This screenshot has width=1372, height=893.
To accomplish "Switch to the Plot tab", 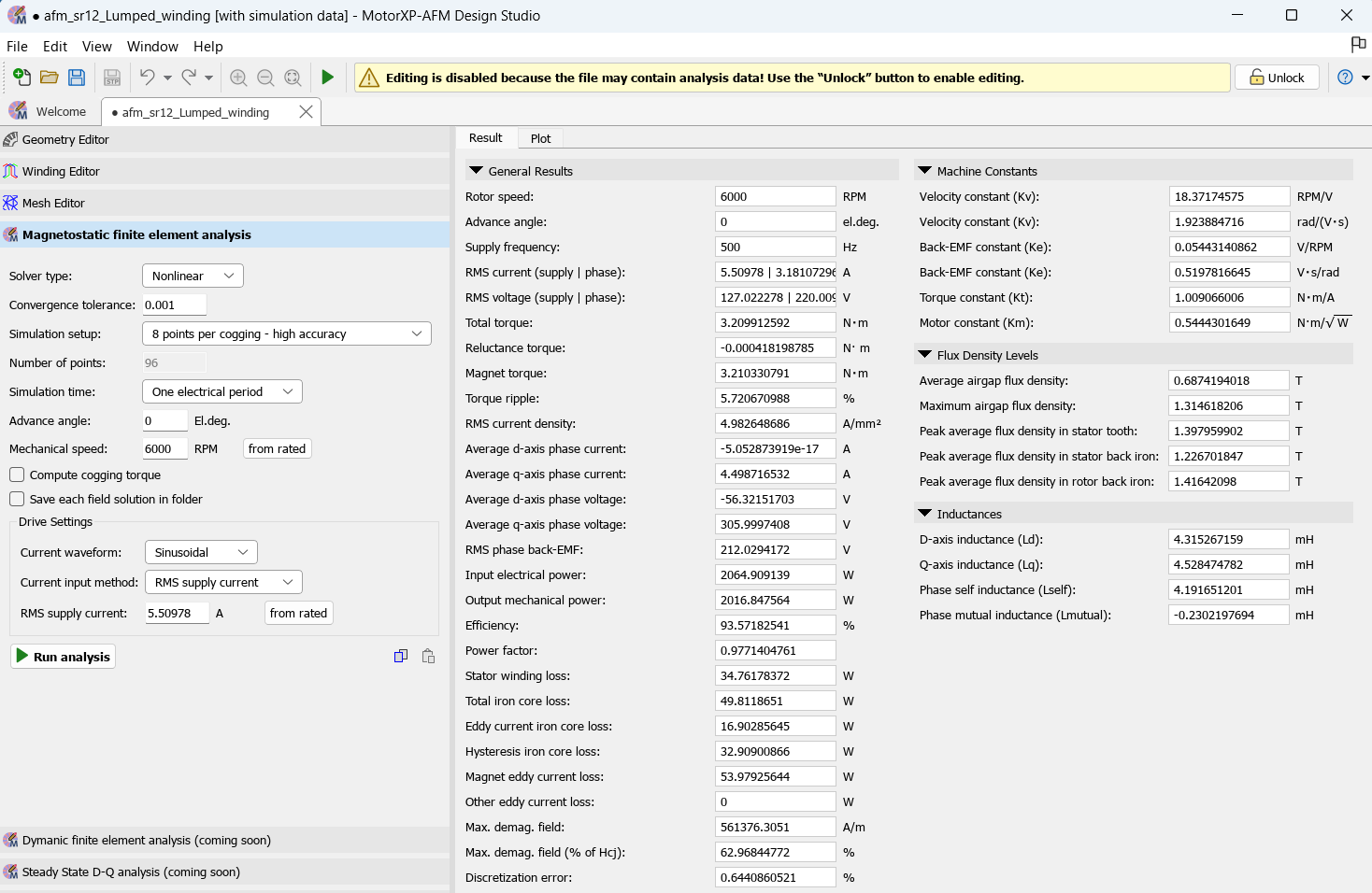I will tap(540, 138).
